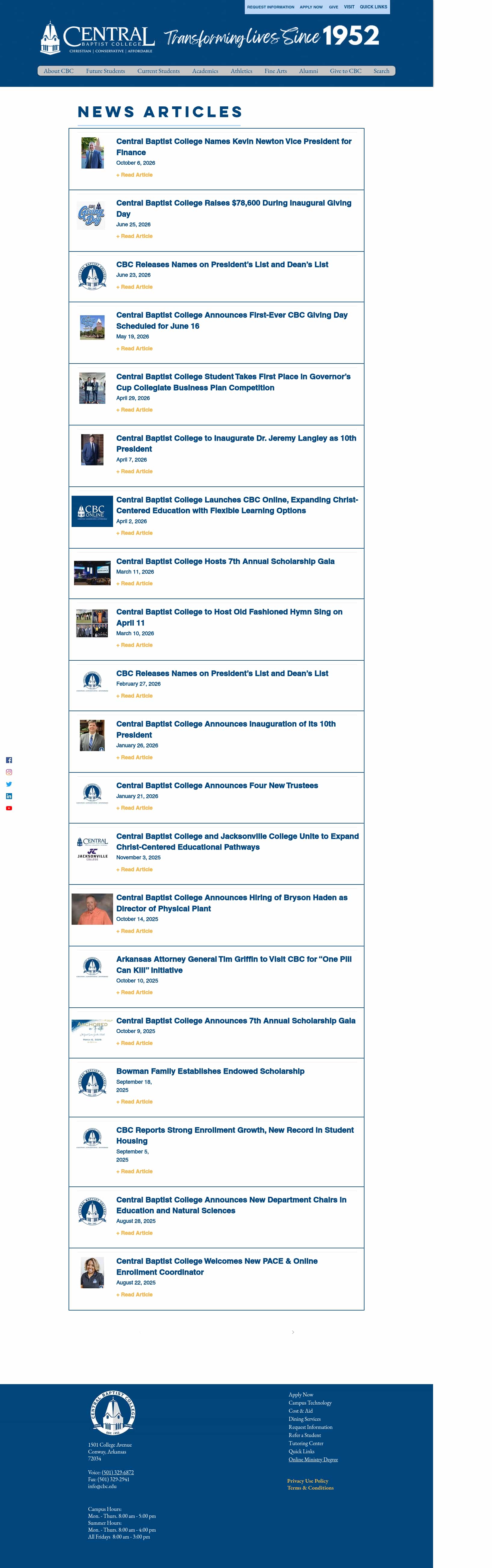Open the Fine Arts menu
The width and height of the screenshot is (492, 1568).
[x=275, y=71]
